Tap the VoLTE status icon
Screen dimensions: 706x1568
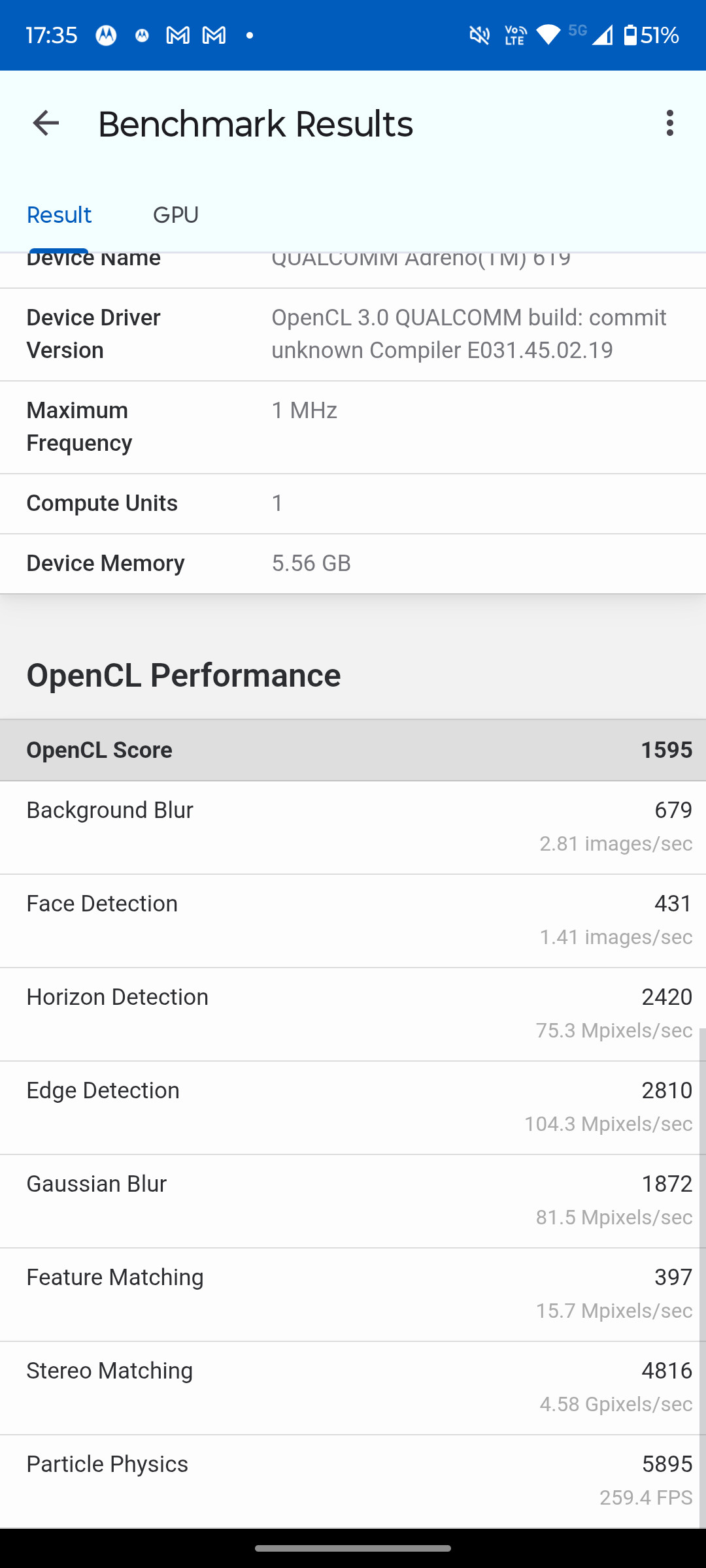[515, 35]
